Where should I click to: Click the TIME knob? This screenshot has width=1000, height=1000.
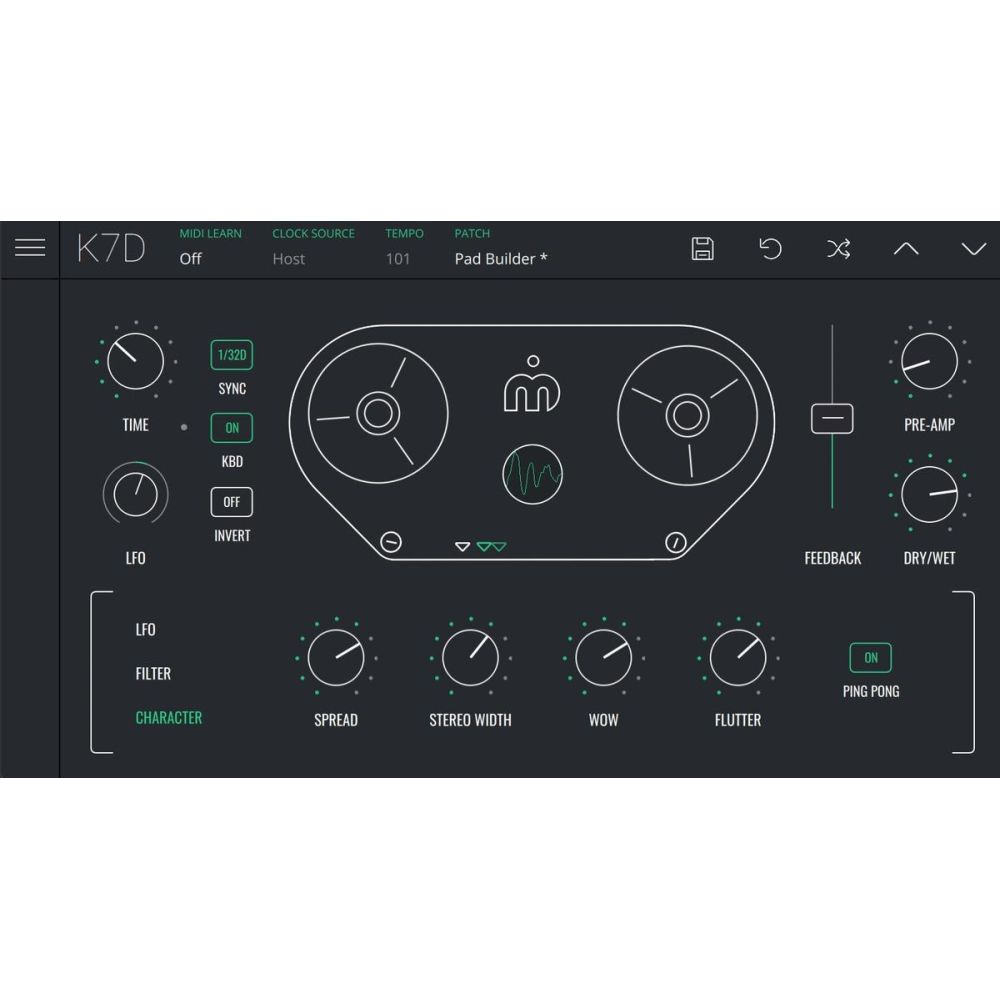click(x=135, y=361)
